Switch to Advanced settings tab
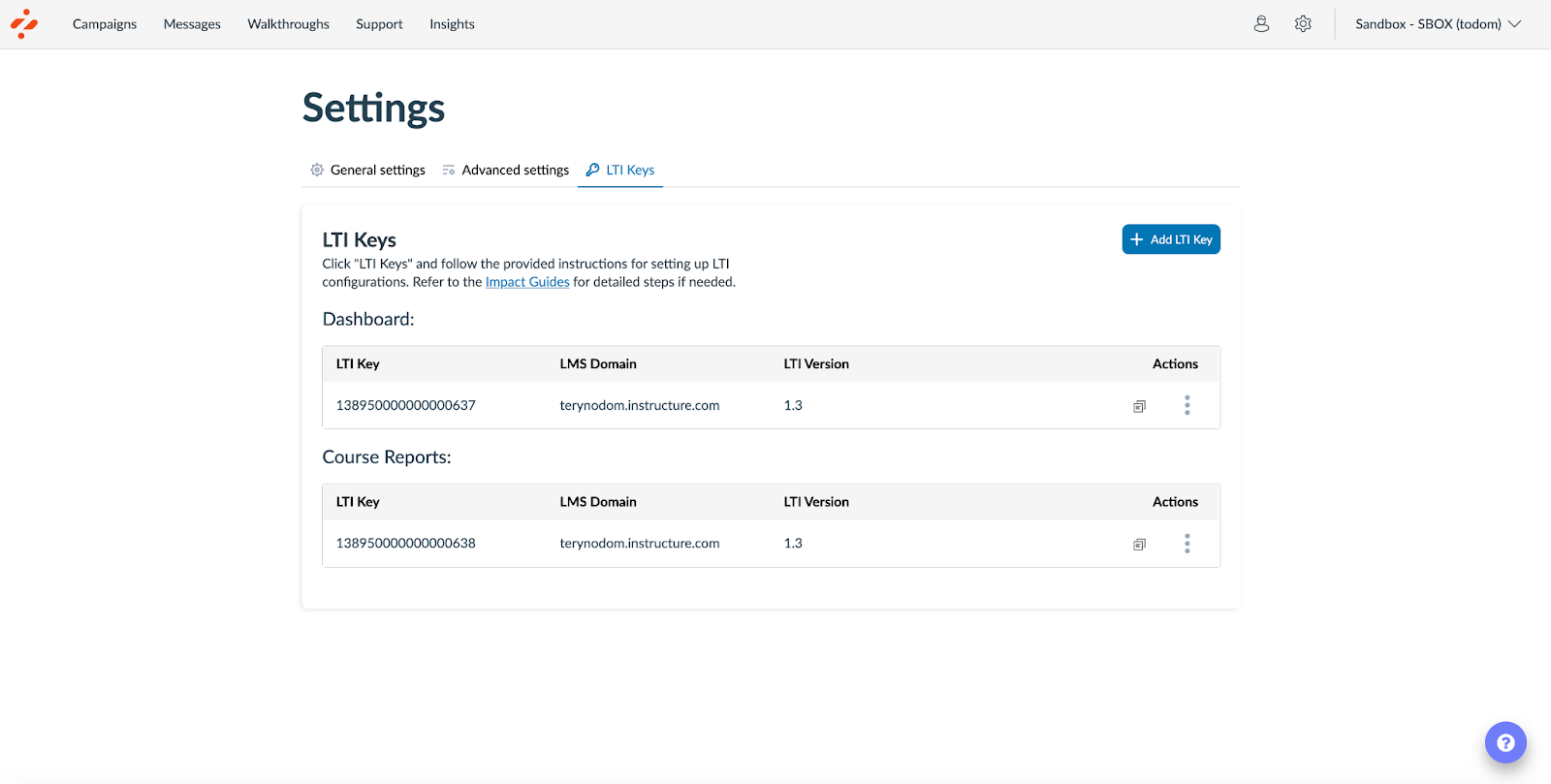 pyautogui.click(x=506, y=171)
